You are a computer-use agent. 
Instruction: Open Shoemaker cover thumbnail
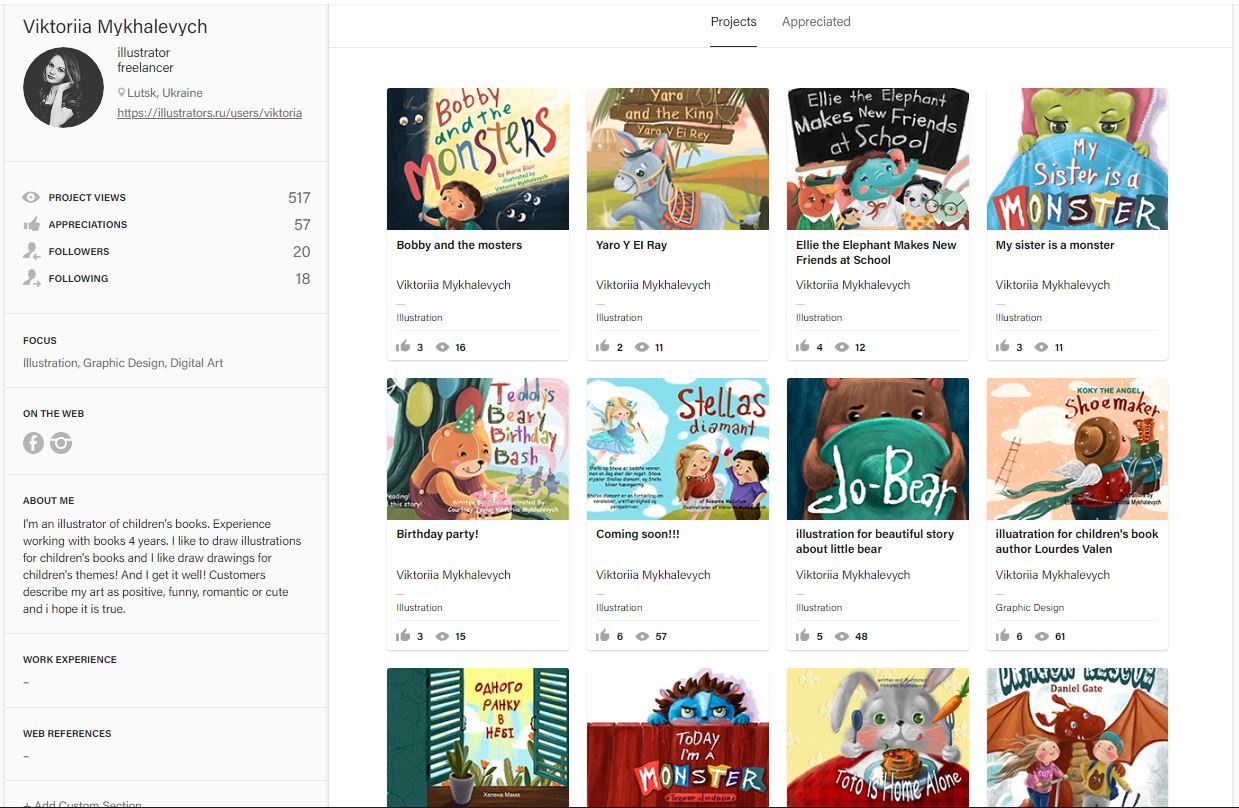[1078, 449]
